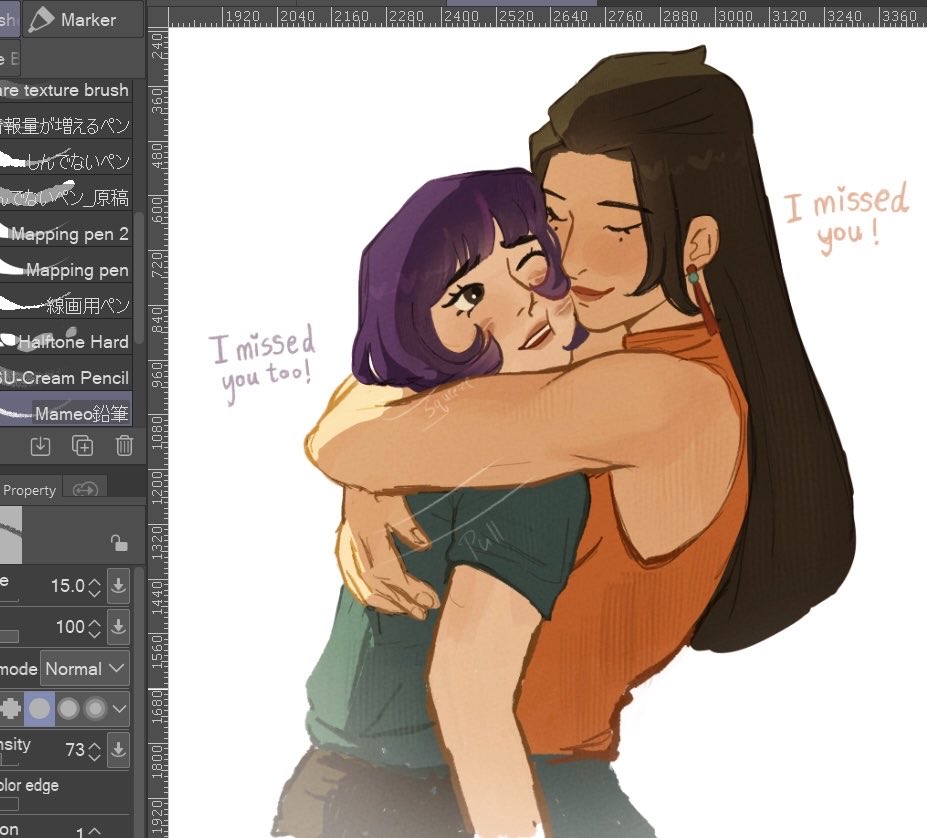Click the horizontal ruler at 2400
The image size is (927, 838).
pyautogui.click(x=461, y=17)
